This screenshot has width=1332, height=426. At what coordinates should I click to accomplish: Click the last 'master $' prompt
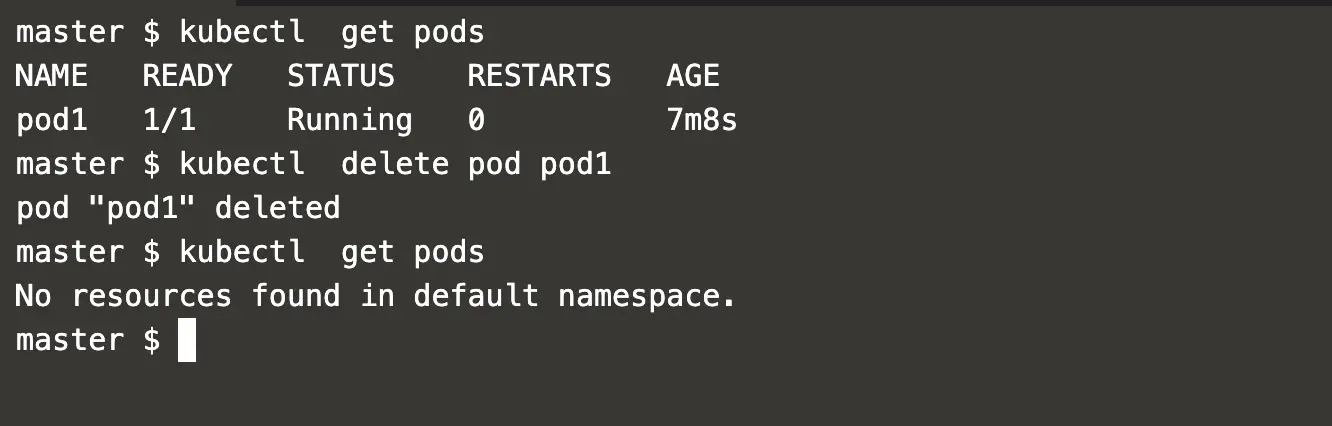(x=88, y=340)
